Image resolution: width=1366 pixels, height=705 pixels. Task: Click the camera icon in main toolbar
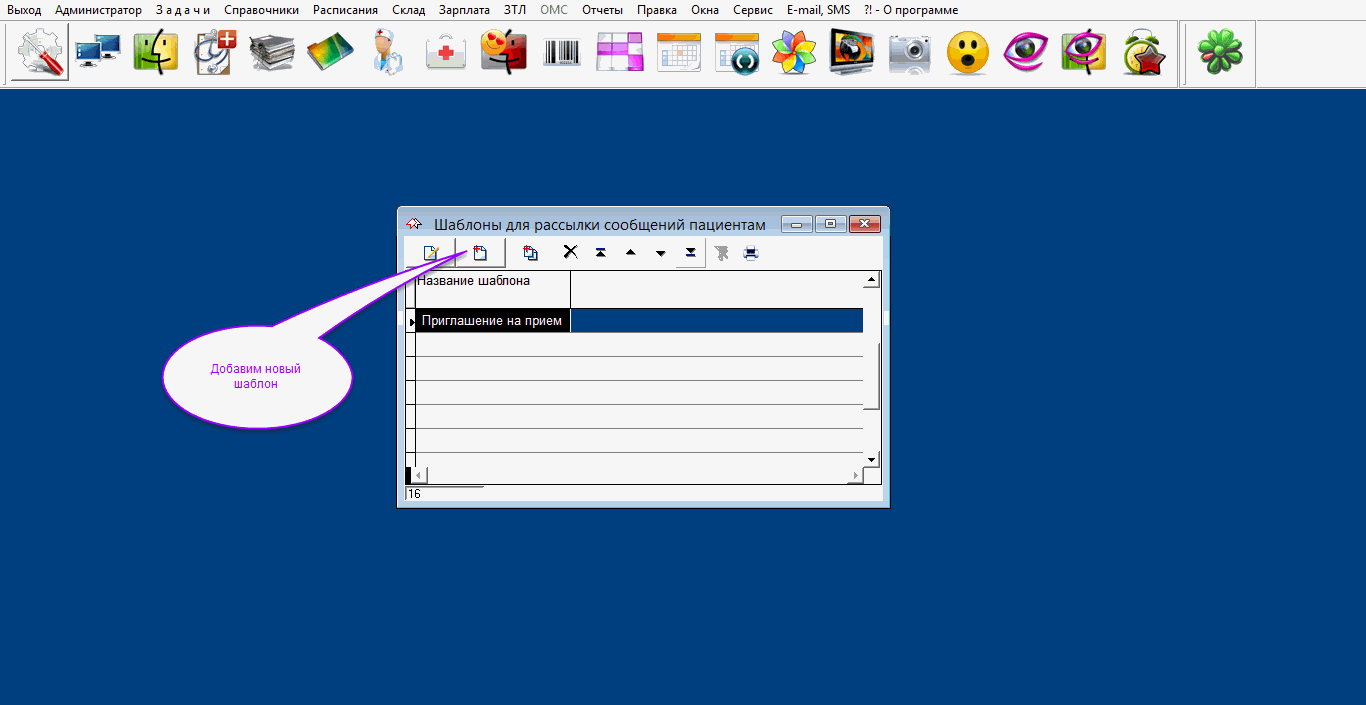click(909, 52)
